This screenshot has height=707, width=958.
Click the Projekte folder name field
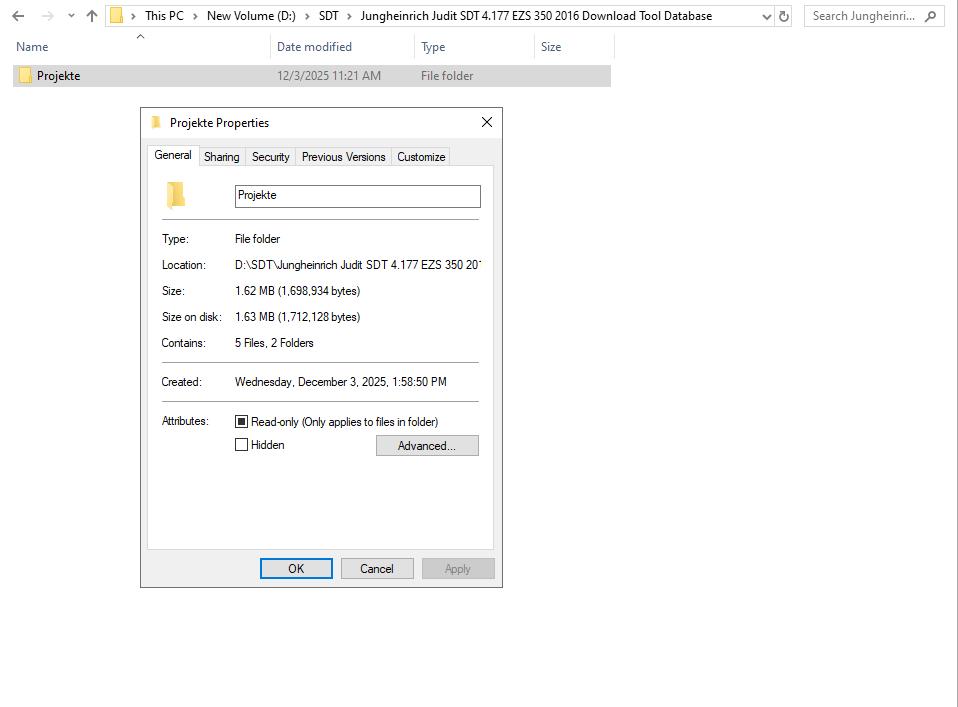tap(357, 196)
